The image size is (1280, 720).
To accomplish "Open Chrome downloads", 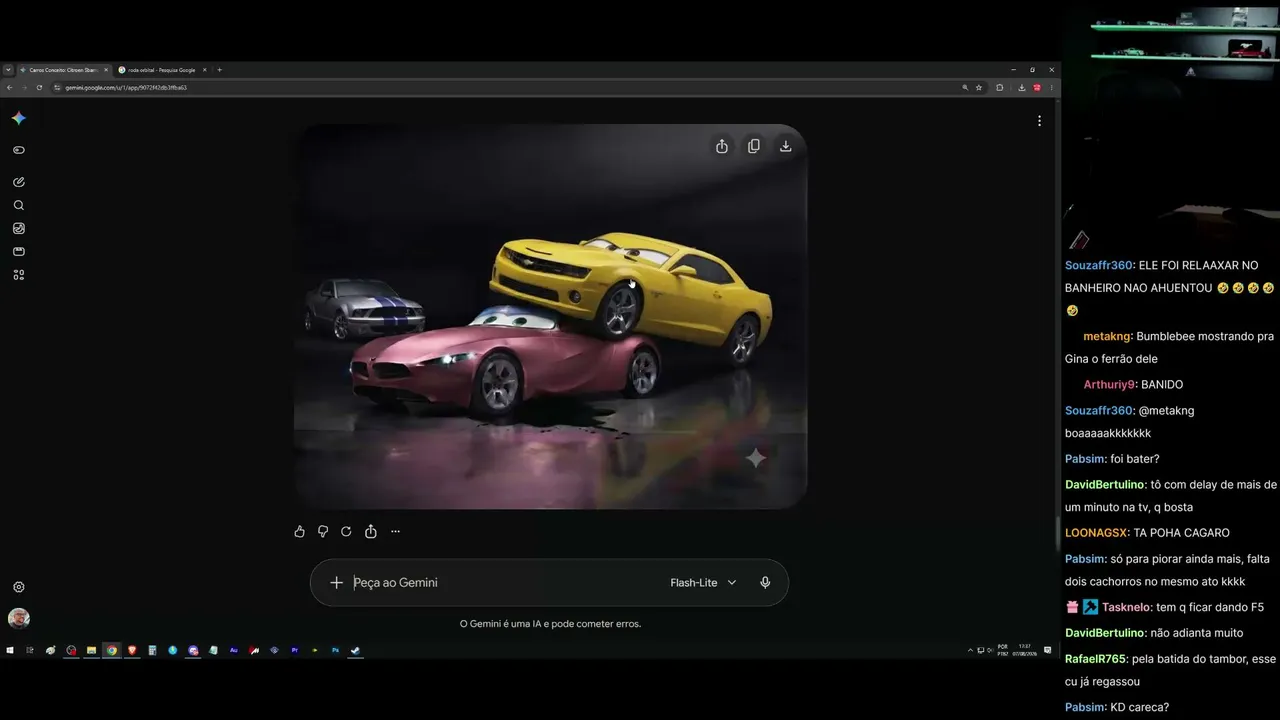I will point(1022,87).
